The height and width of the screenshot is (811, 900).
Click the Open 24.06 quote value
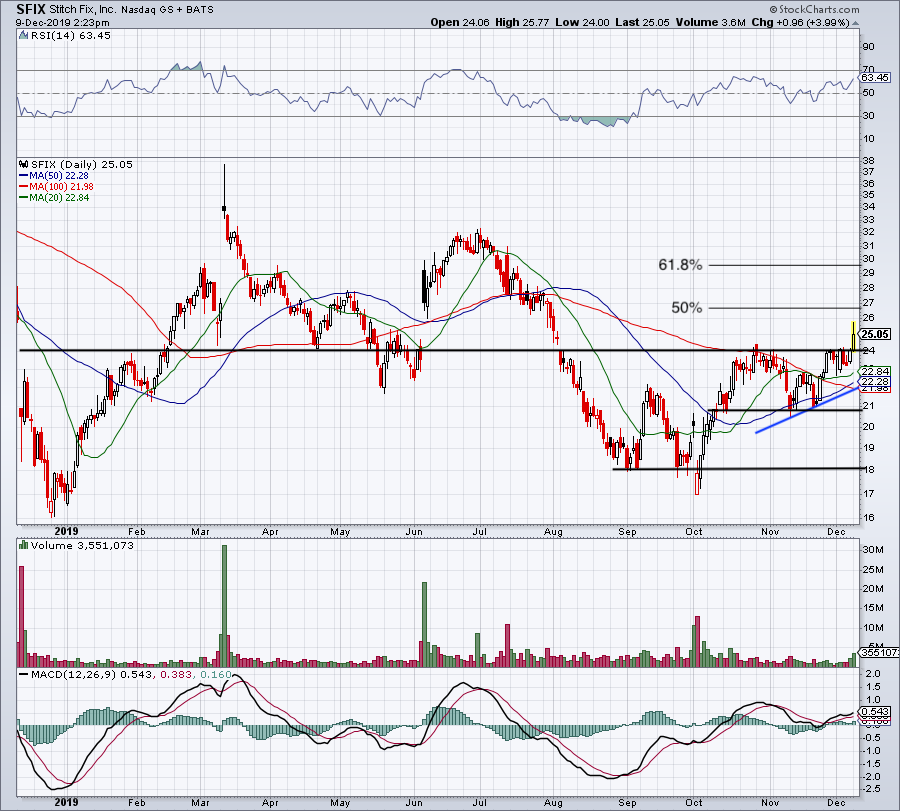460,22
